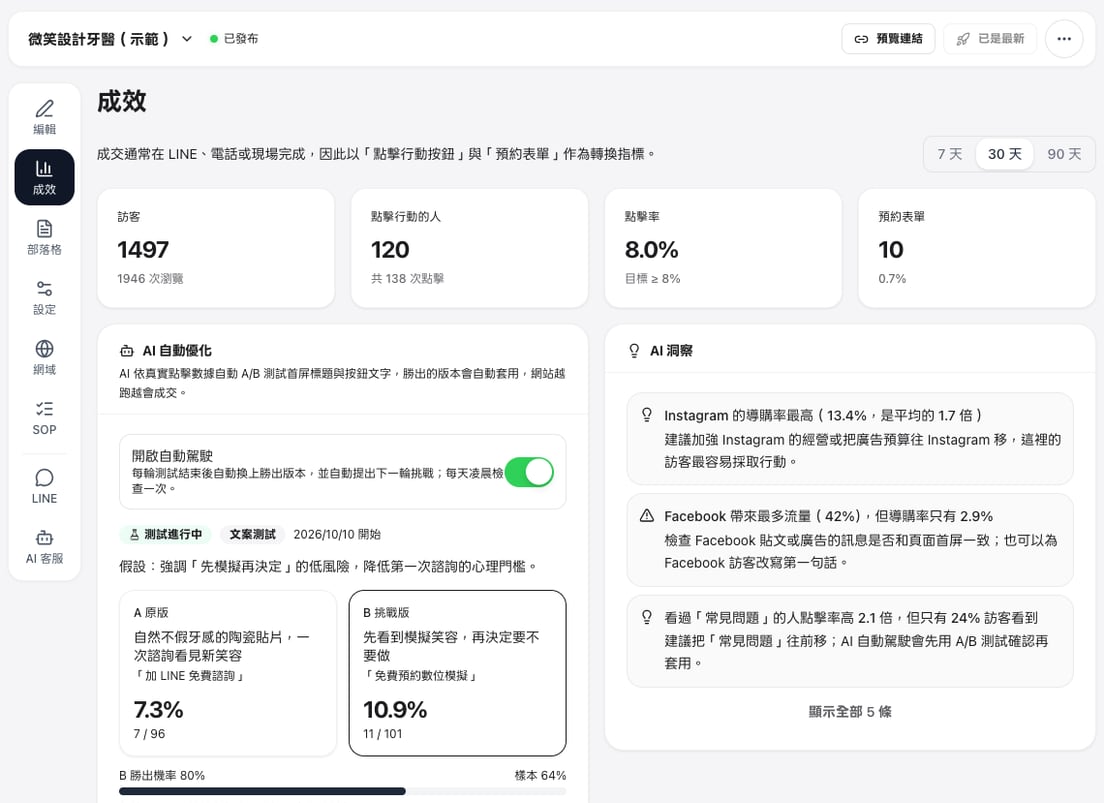Select the A 原版 variant card
Viewport: 1104px width, 803px height.
[228, 673]
